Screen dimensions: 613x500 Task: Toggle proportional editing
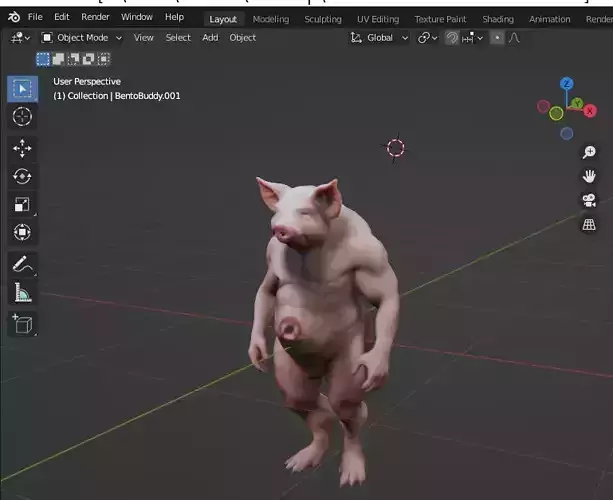click(497, 38)
